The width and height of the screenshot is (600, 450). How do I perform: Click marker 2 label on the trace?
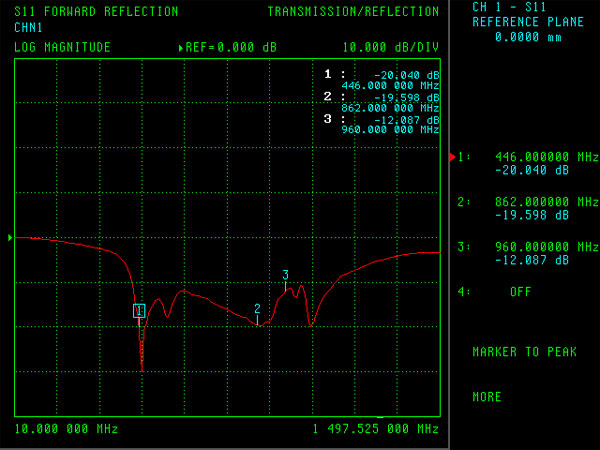[257, 308]
